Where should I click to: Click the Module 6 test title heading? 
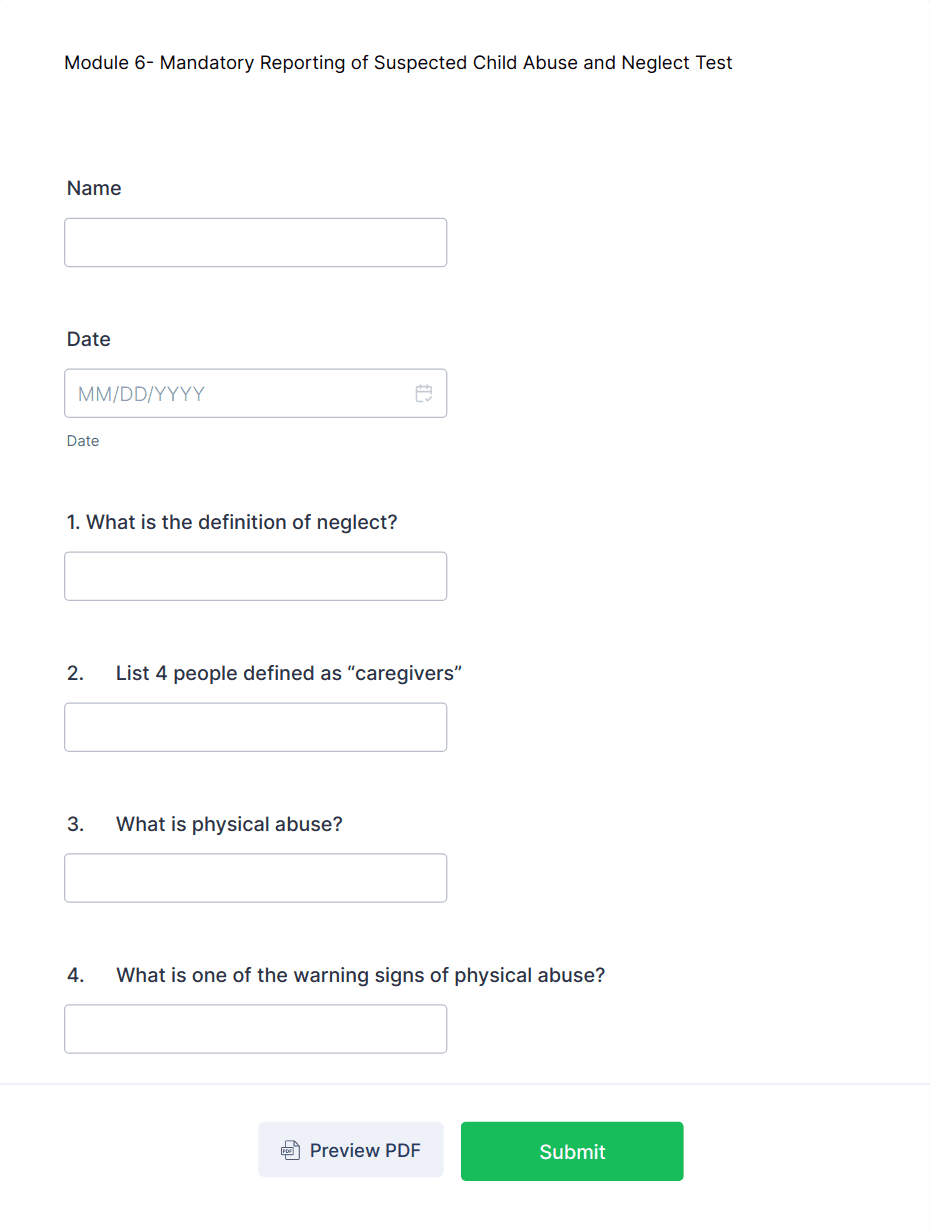pos(398,63)
